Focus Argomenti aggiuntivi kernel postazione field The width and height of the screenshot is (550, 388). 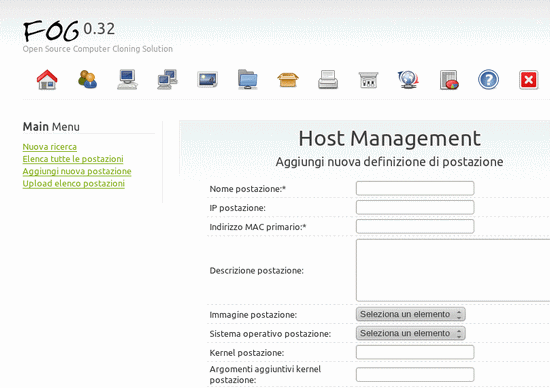point(415,375)
